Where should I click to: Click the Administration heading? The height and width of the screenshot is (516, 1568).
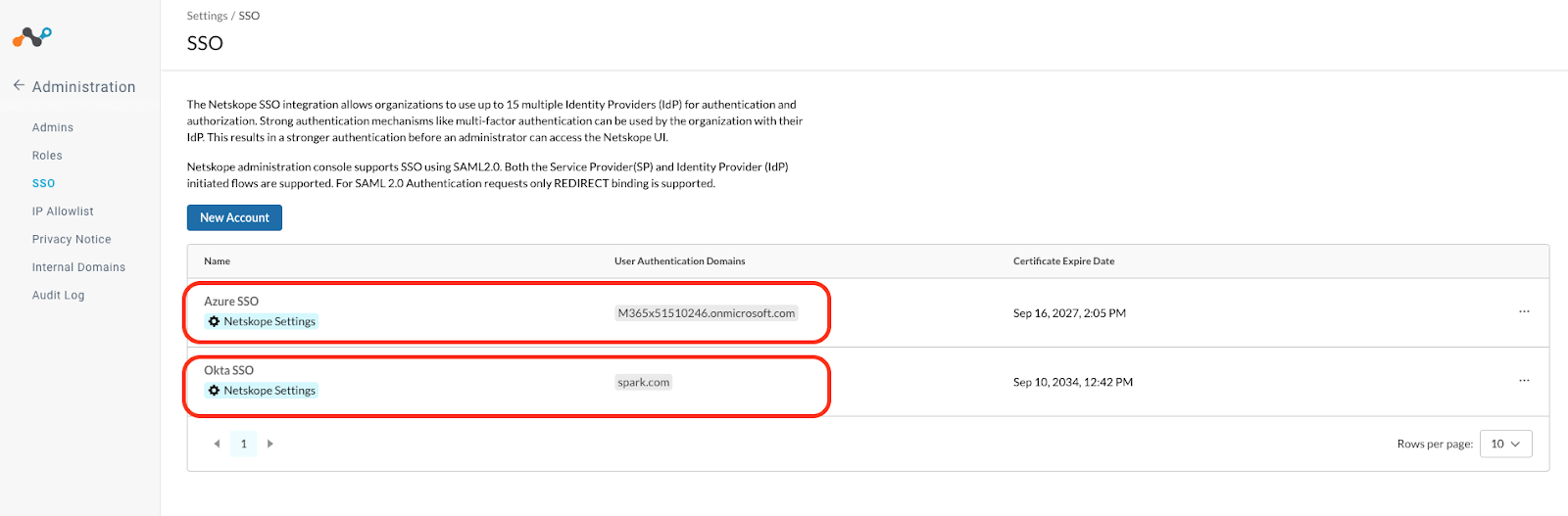tap(83, 86)
